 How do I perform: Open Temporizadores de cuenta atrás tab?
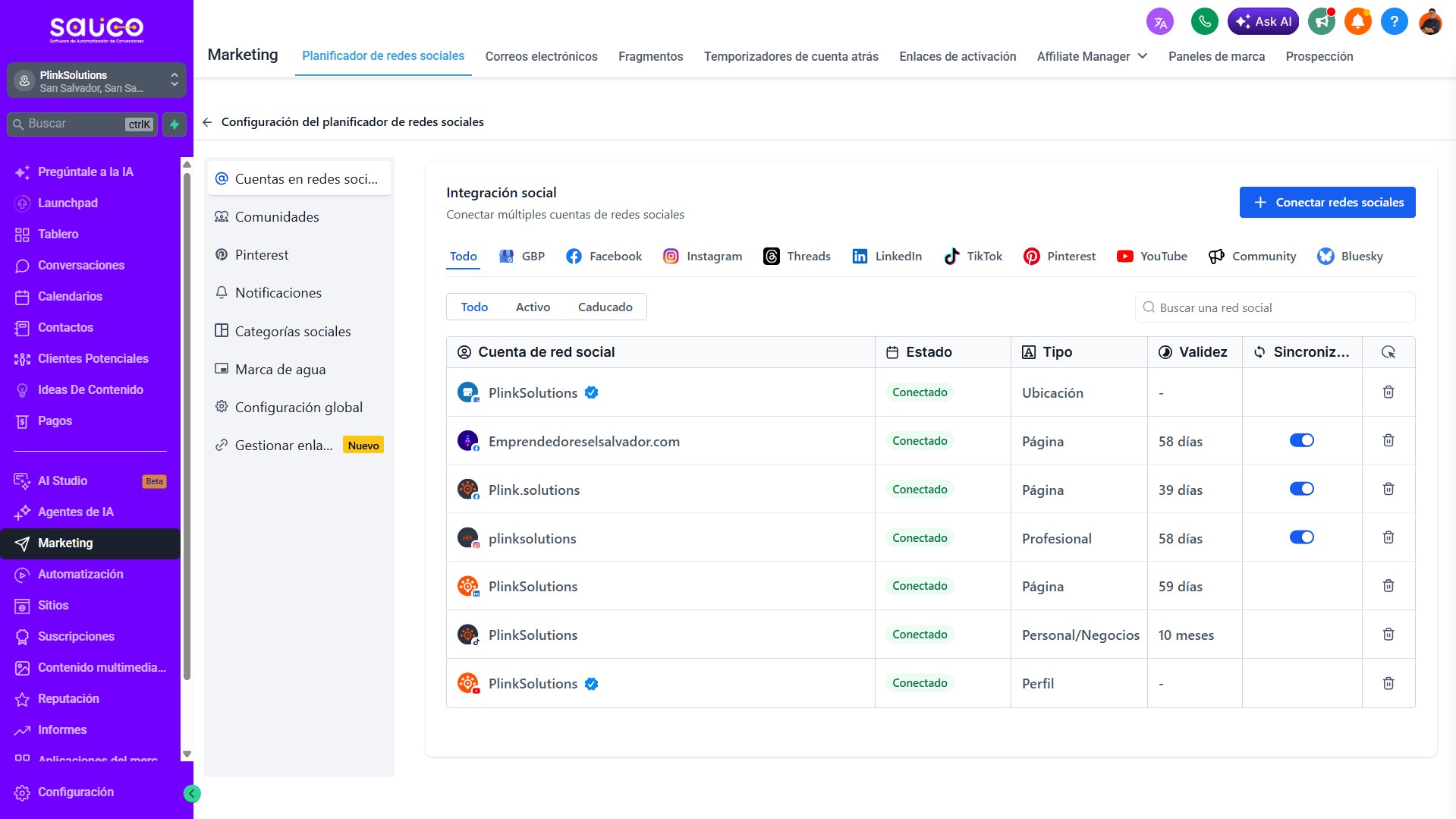[x=791, y=57]
